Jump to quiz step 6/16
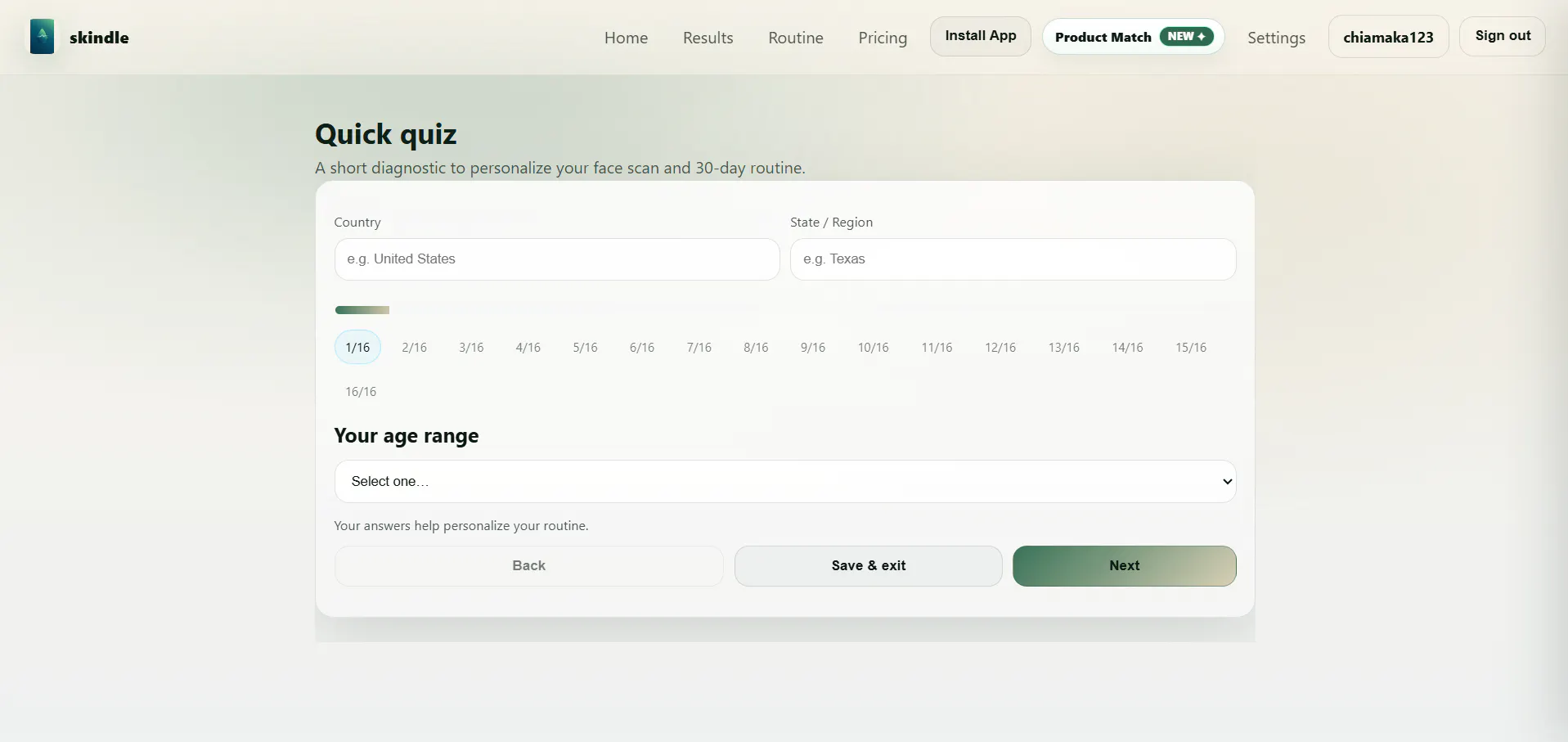 (642, 348)
